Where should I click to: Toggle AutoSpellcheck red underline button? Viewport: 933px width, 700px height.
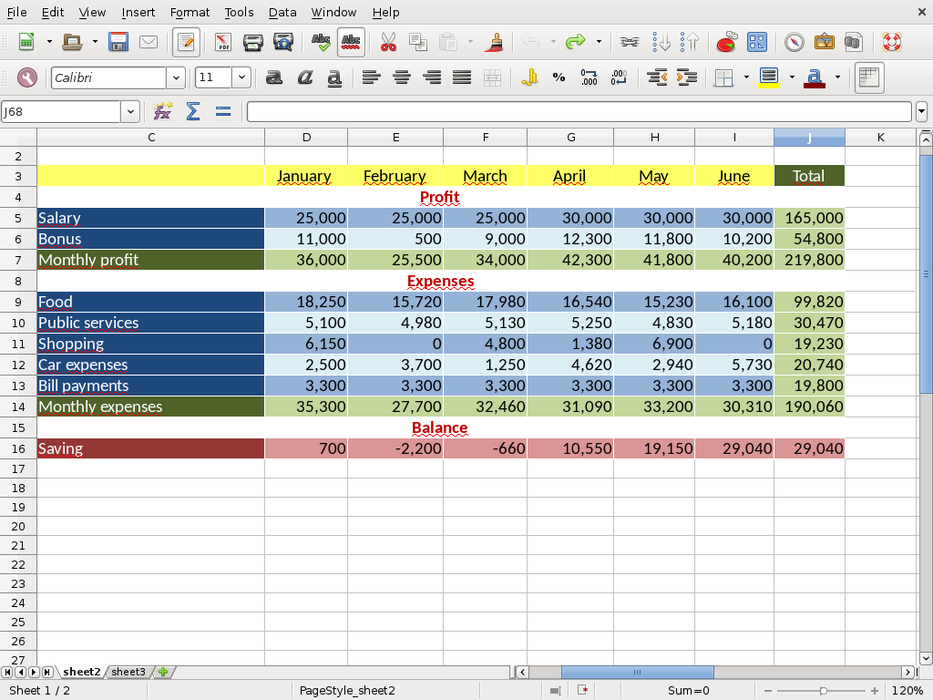tap(351, 42)
